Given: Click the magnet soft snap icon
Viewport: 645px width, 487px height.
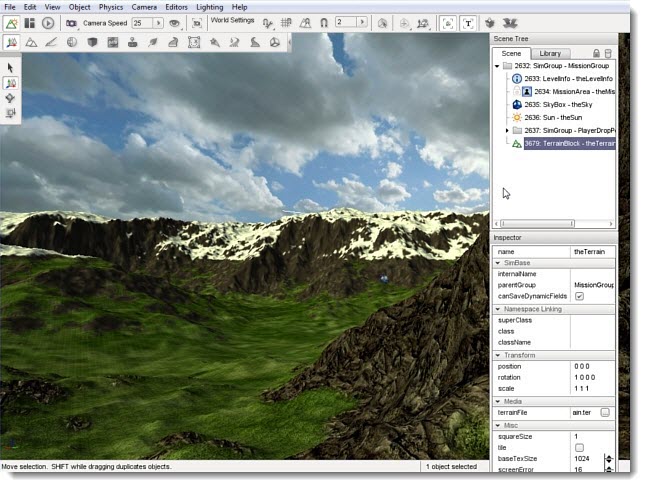Looking at the screenshot, I should (324, 22).
